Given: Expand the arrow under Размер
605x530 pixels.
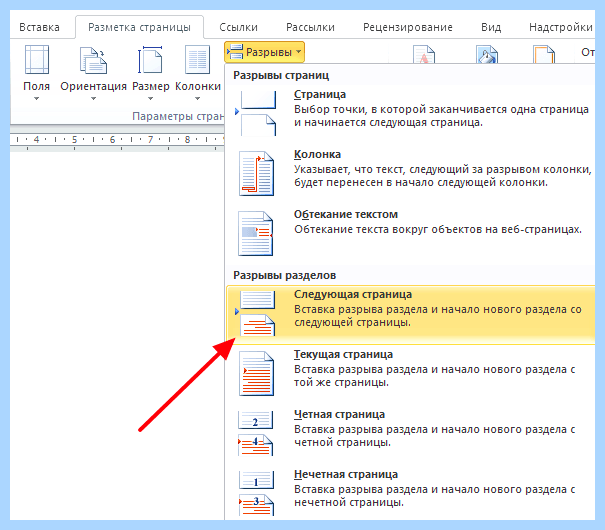Looking at the screenshot, I should 150,99.
